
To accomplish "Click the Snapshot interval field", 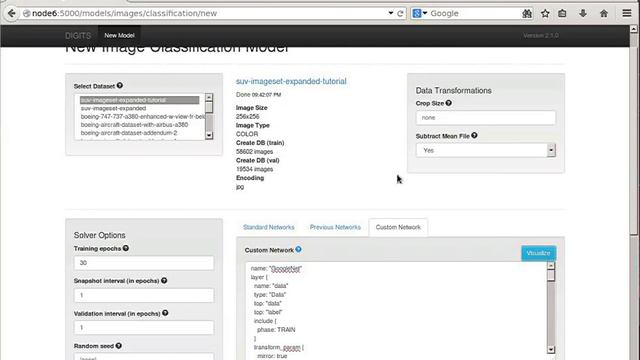I will (x=144, y=295).
